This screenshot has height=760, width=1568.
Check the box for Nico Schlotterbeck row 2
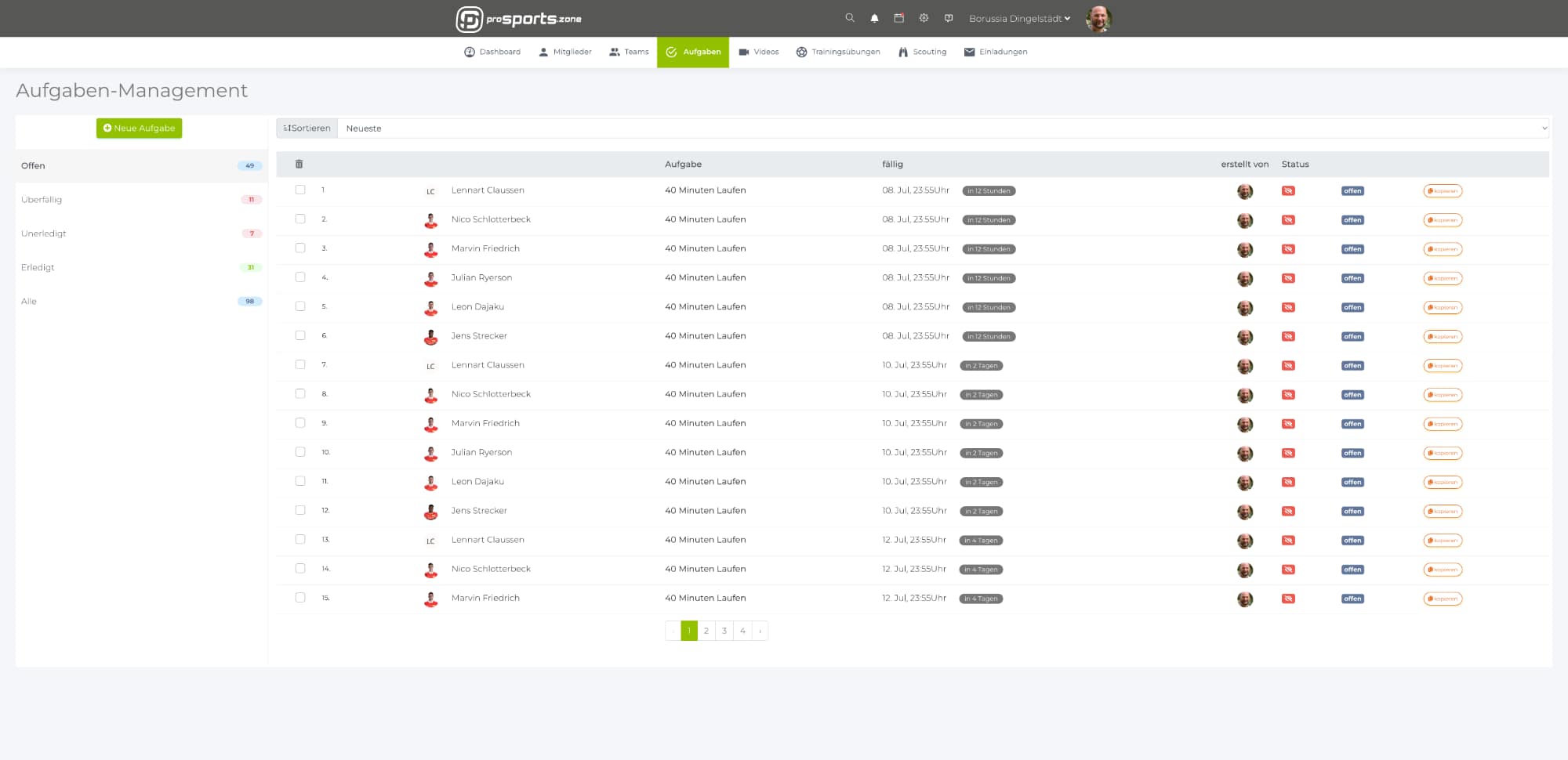point(300,219)
